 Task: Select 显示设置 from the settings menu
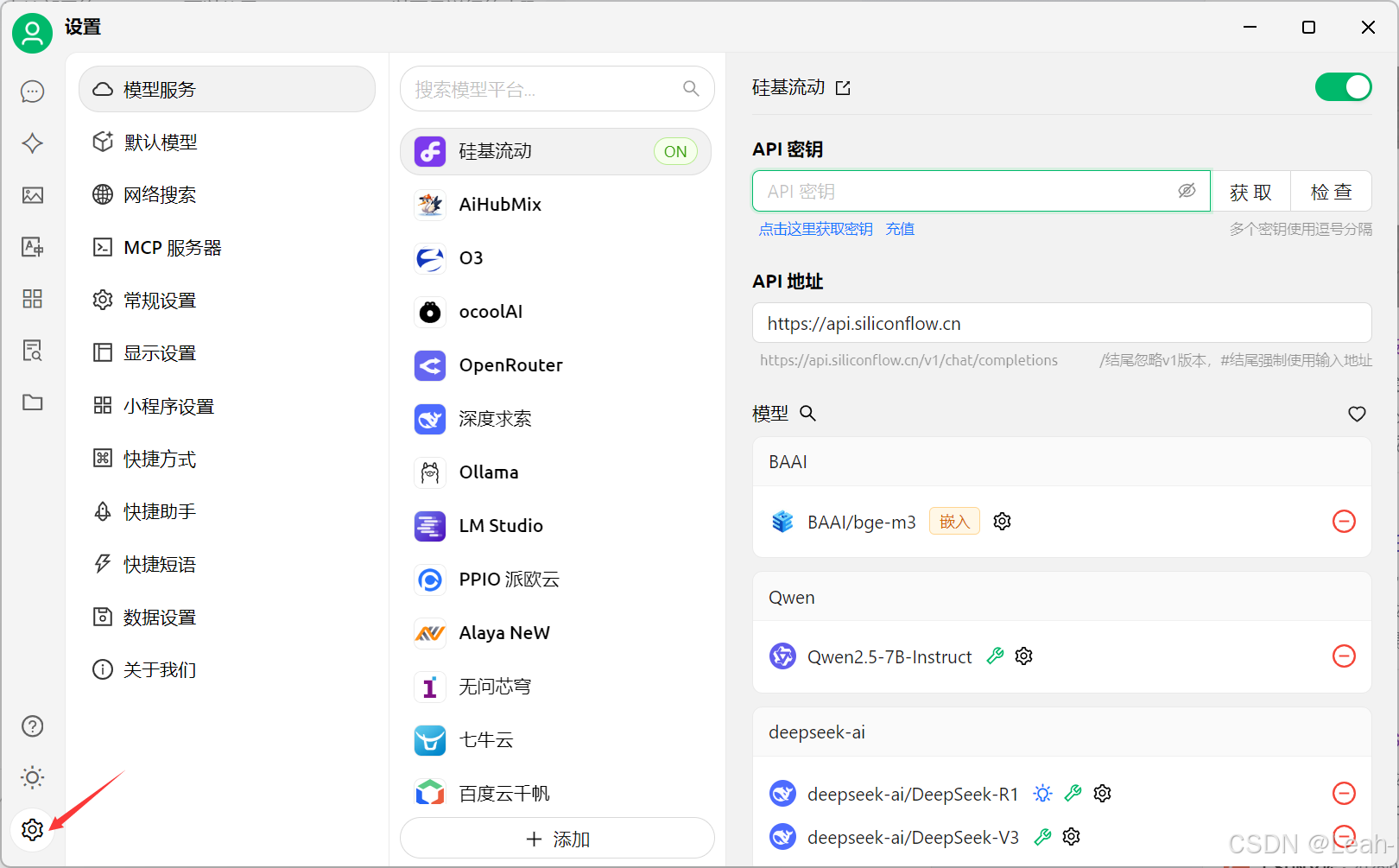[160, 352]
